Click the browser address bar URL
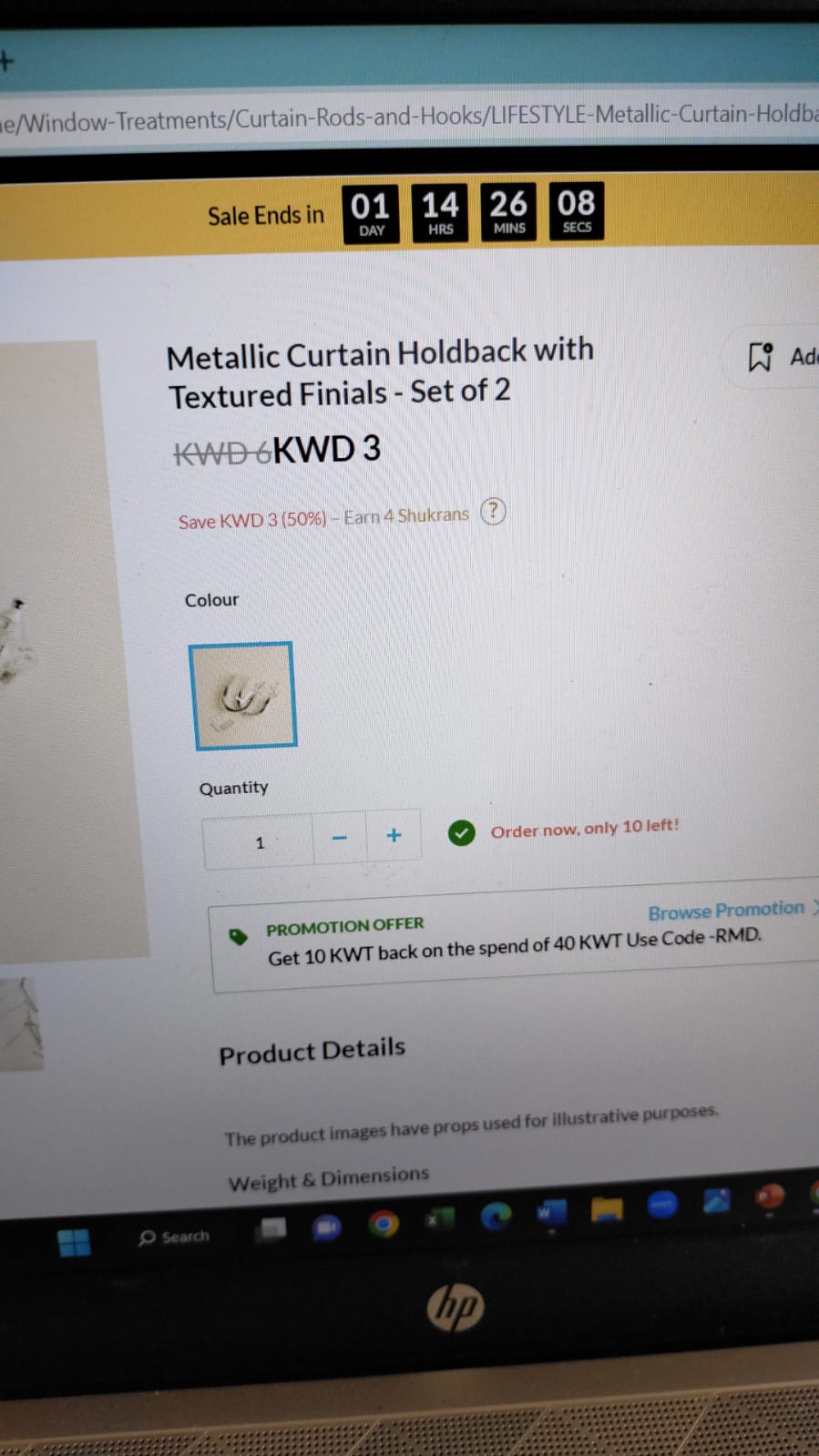Image resolution: width=819 pixels, height=1456 pixels. pos(409,117)
